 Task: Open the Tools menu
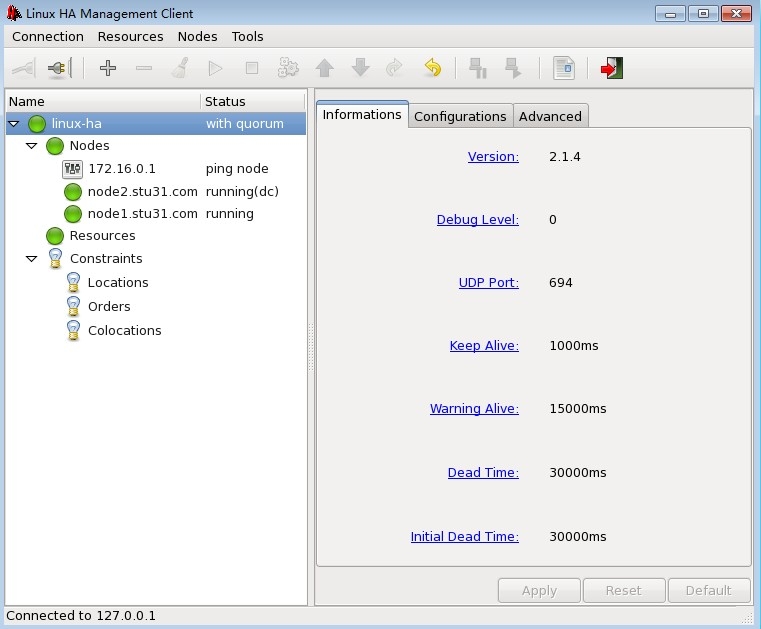point(248,36)
